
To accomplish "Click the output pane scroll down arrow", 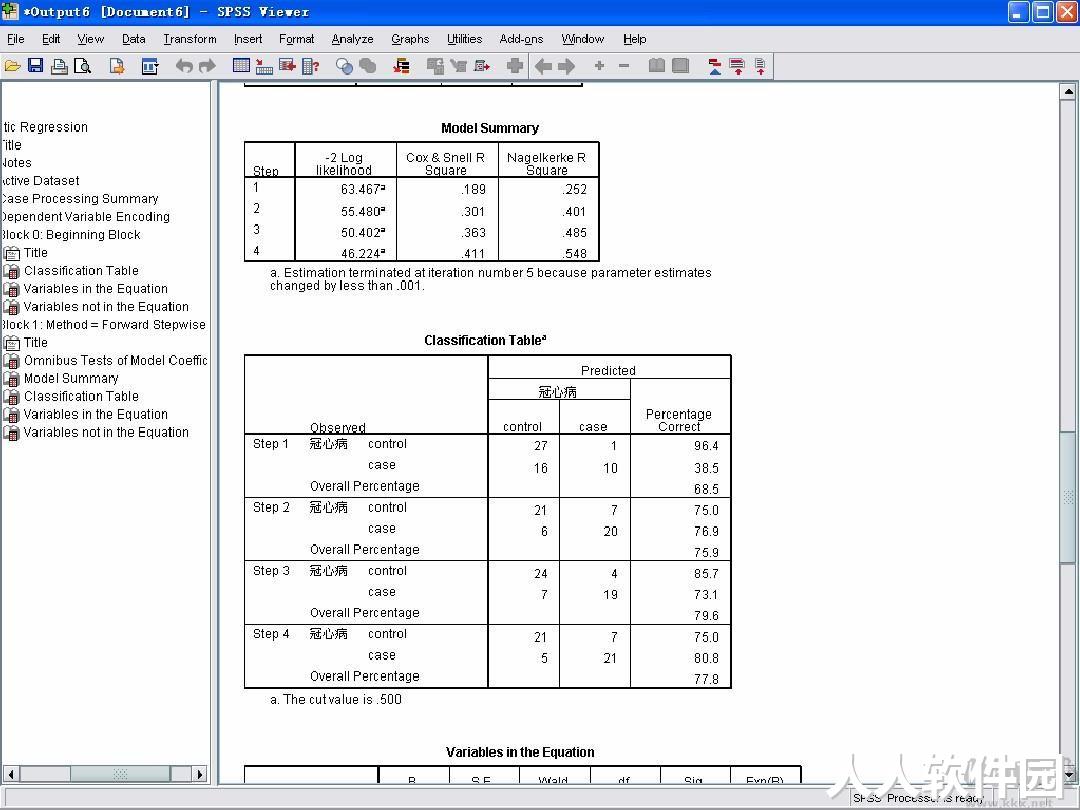I will (1068, 775).
